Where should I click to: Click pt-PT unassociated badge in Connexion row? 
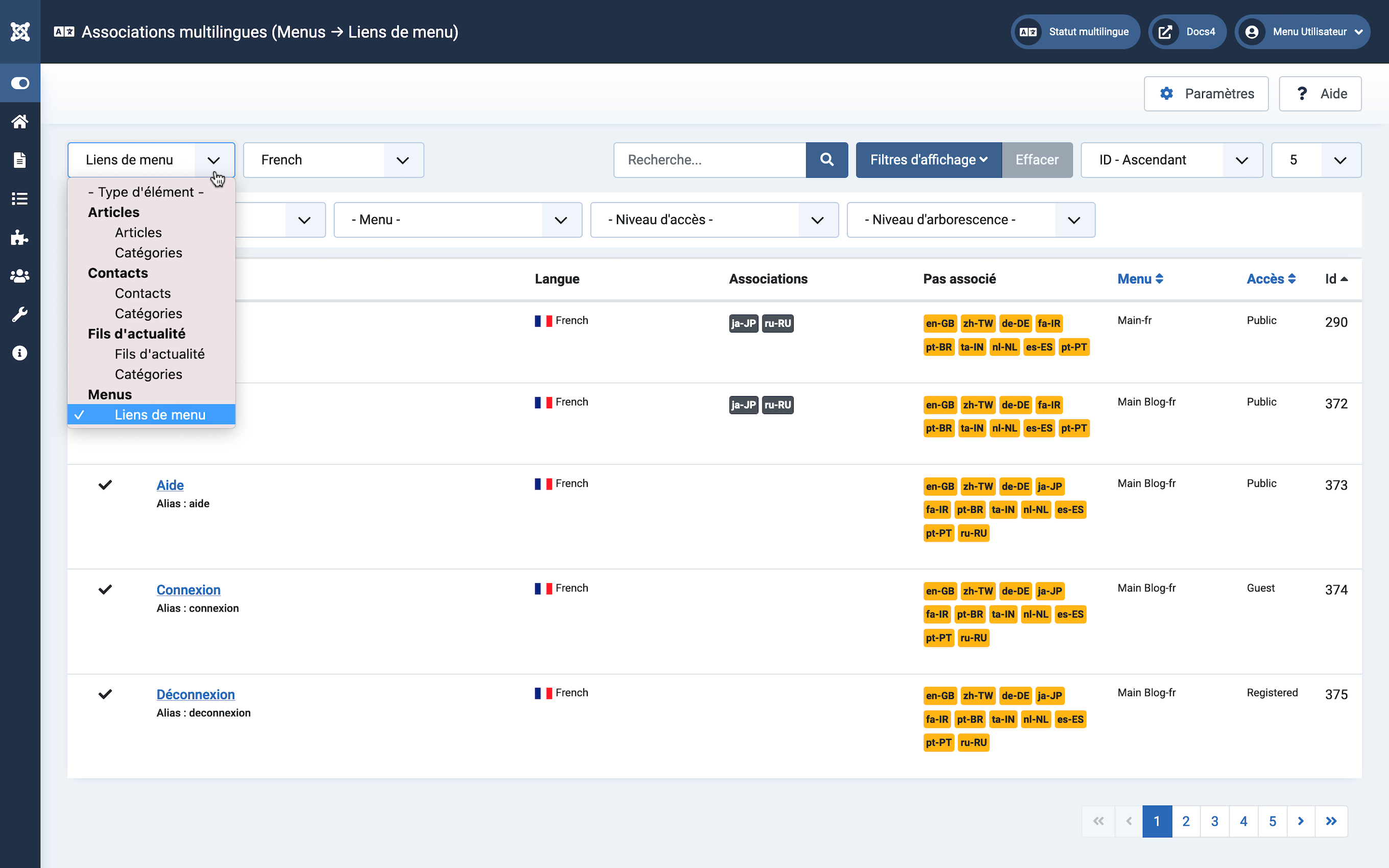939,638
